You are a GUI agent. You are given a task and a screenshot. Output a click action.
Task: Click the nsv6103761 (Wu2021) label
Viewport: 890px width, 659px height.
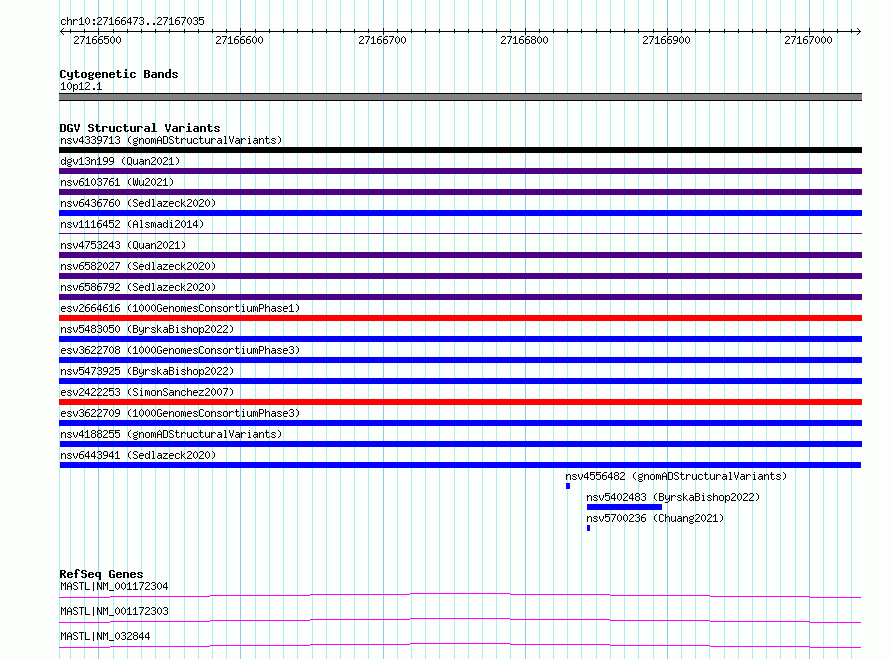[x=117, y=182]
